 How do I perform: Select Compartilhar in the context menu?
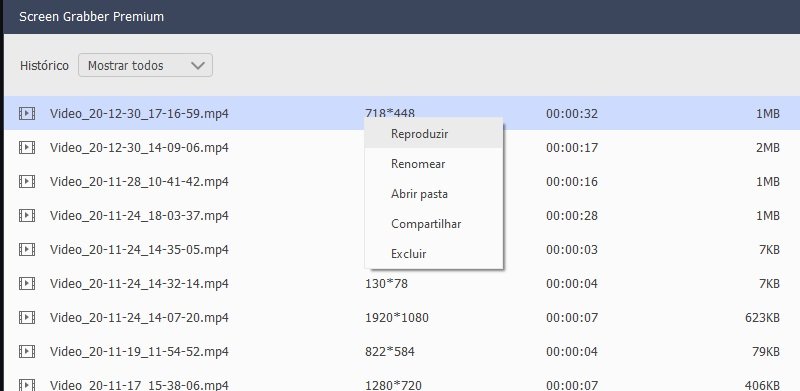point(434,224)
